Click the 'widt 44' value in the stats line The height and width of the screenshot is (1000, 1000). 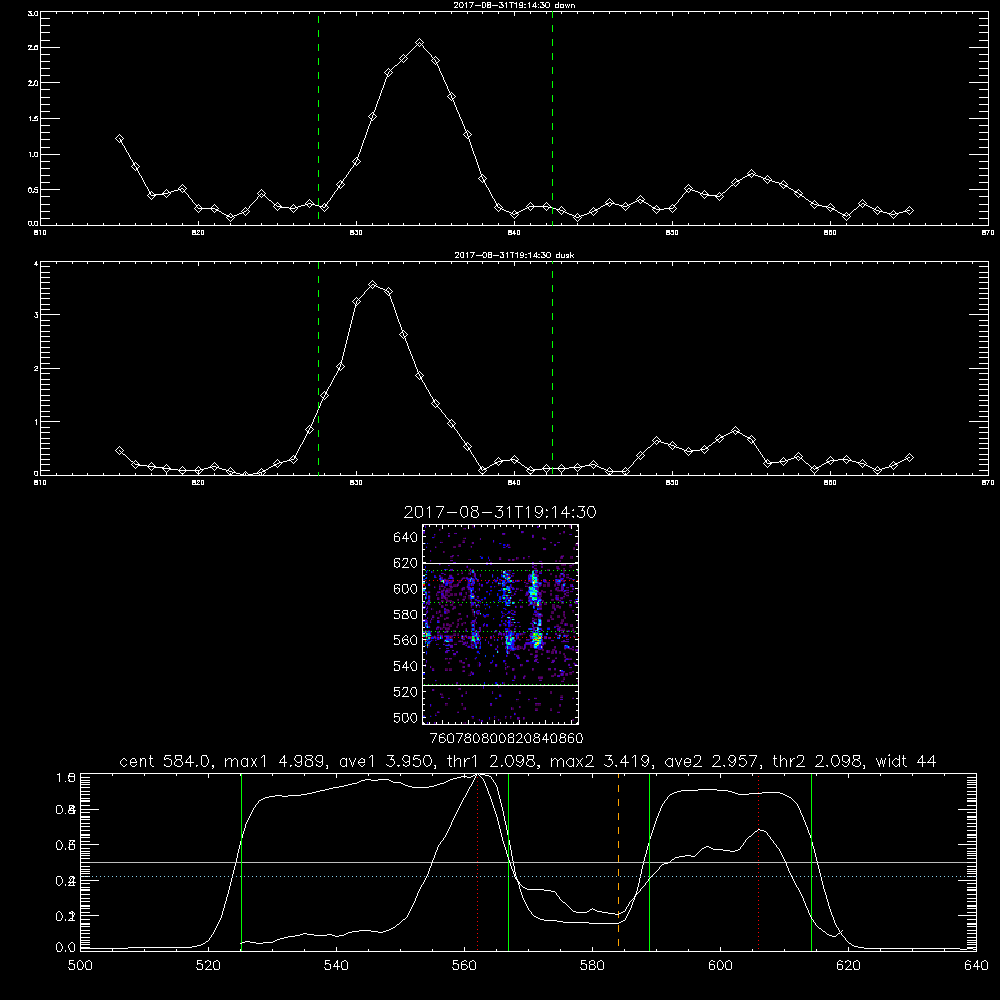[x=906, y=761]
